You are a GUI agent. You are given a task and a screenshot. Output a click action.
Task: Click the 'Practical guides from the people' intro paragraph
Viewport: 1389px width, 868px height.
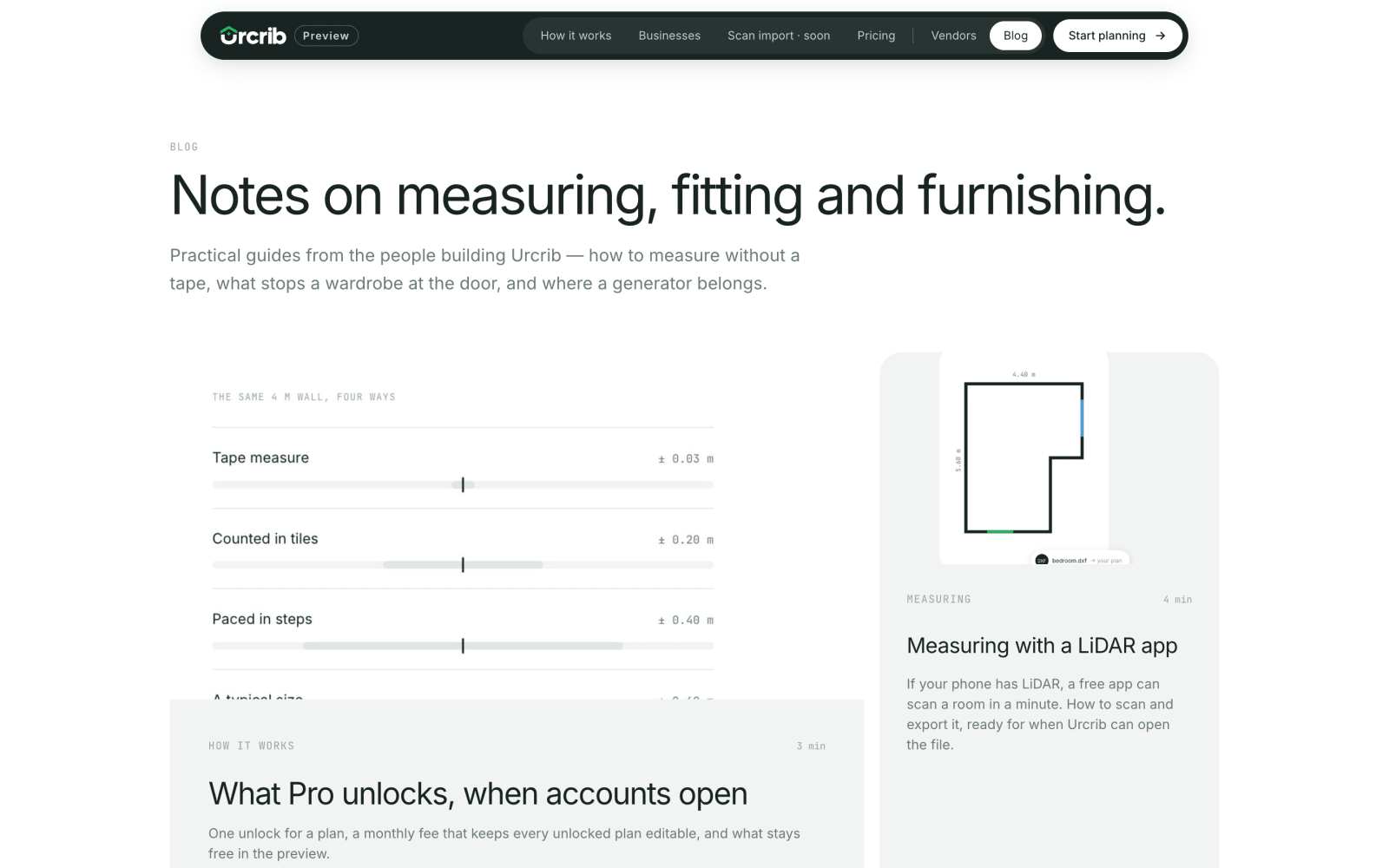coord(484,269)
